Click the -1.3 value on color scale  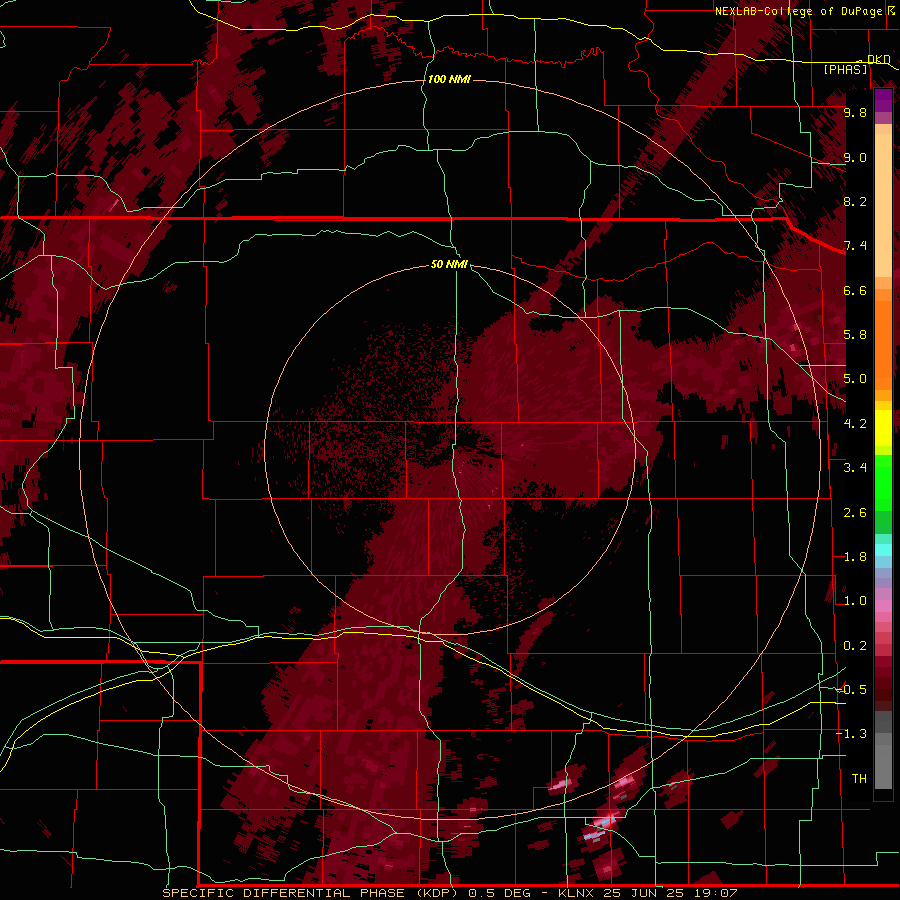coord(852,734)
